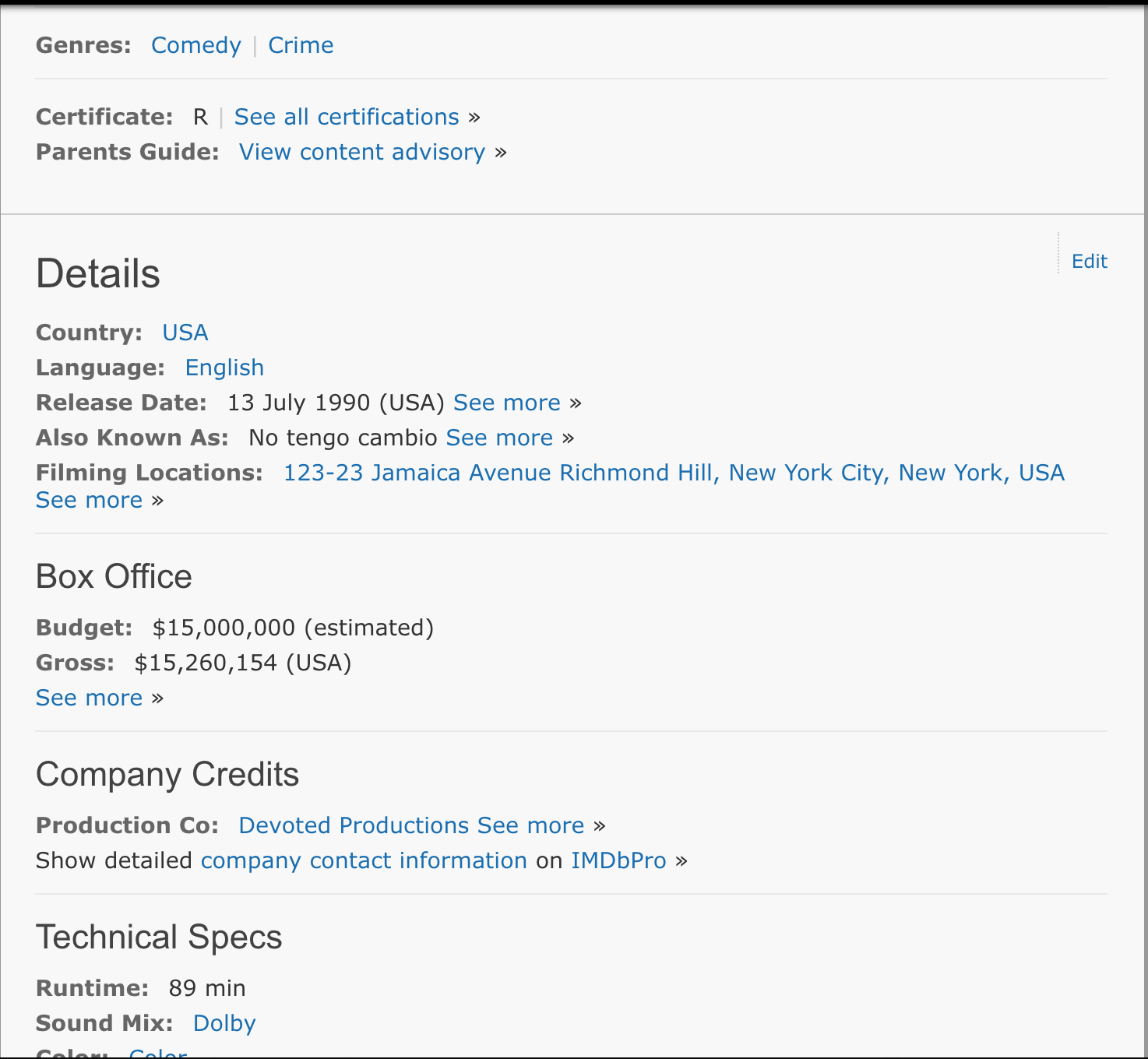Click See more under Filming Locations
Viewport: 1148px width, 1059px height.
tap(89, 500)
